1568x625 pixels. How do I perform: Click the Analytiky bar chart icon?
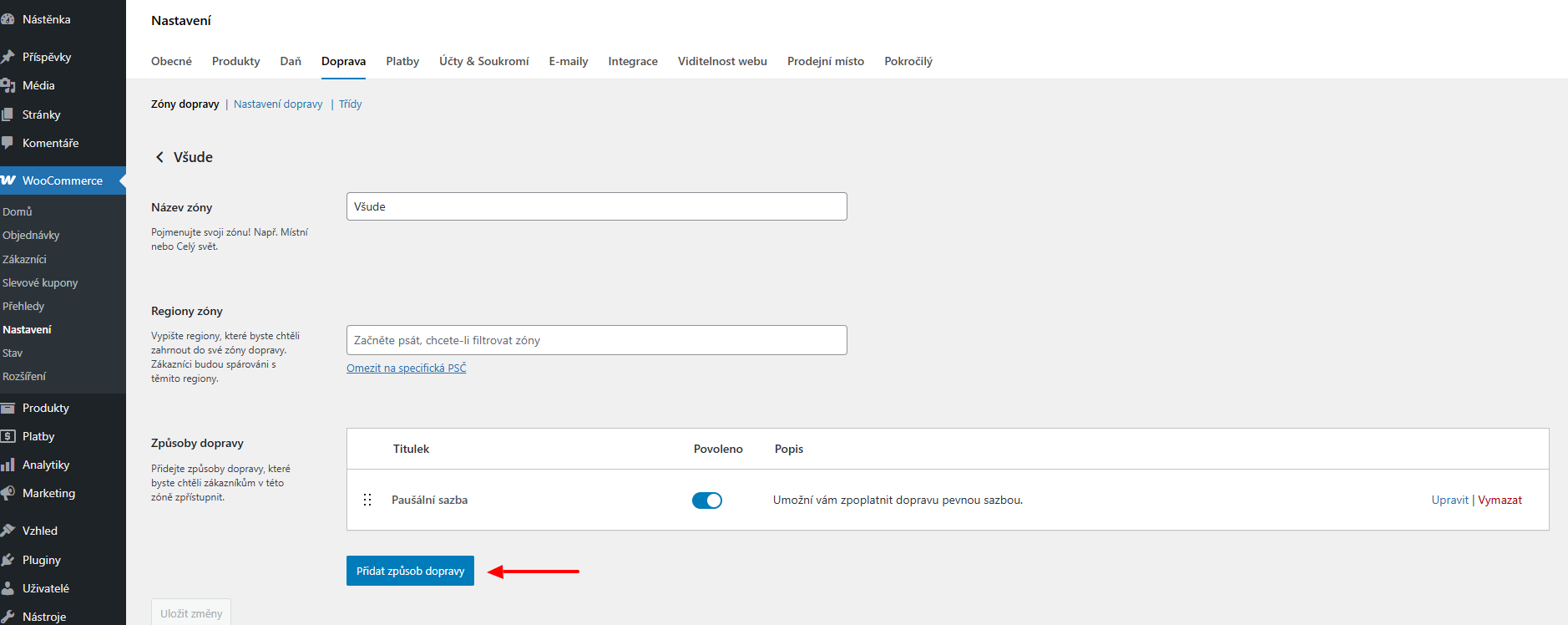[x=8, y=465]
